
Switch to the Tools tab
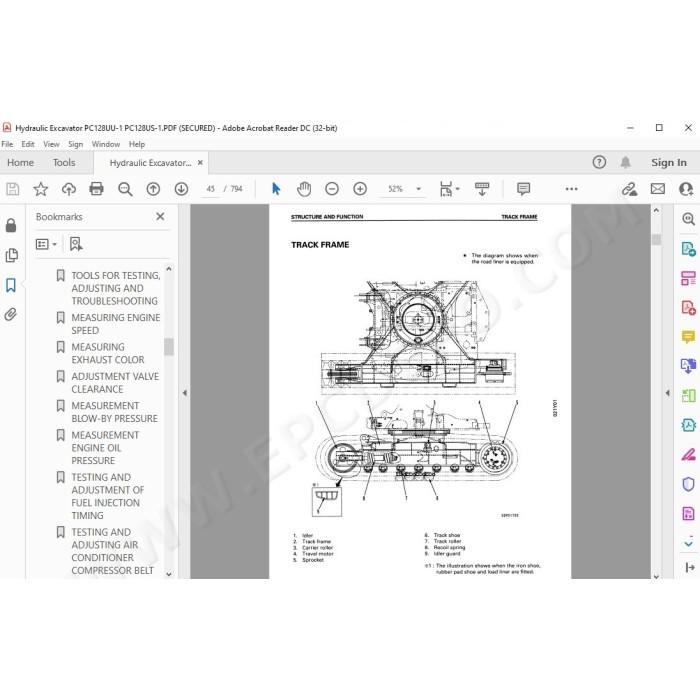coord(64,162)
